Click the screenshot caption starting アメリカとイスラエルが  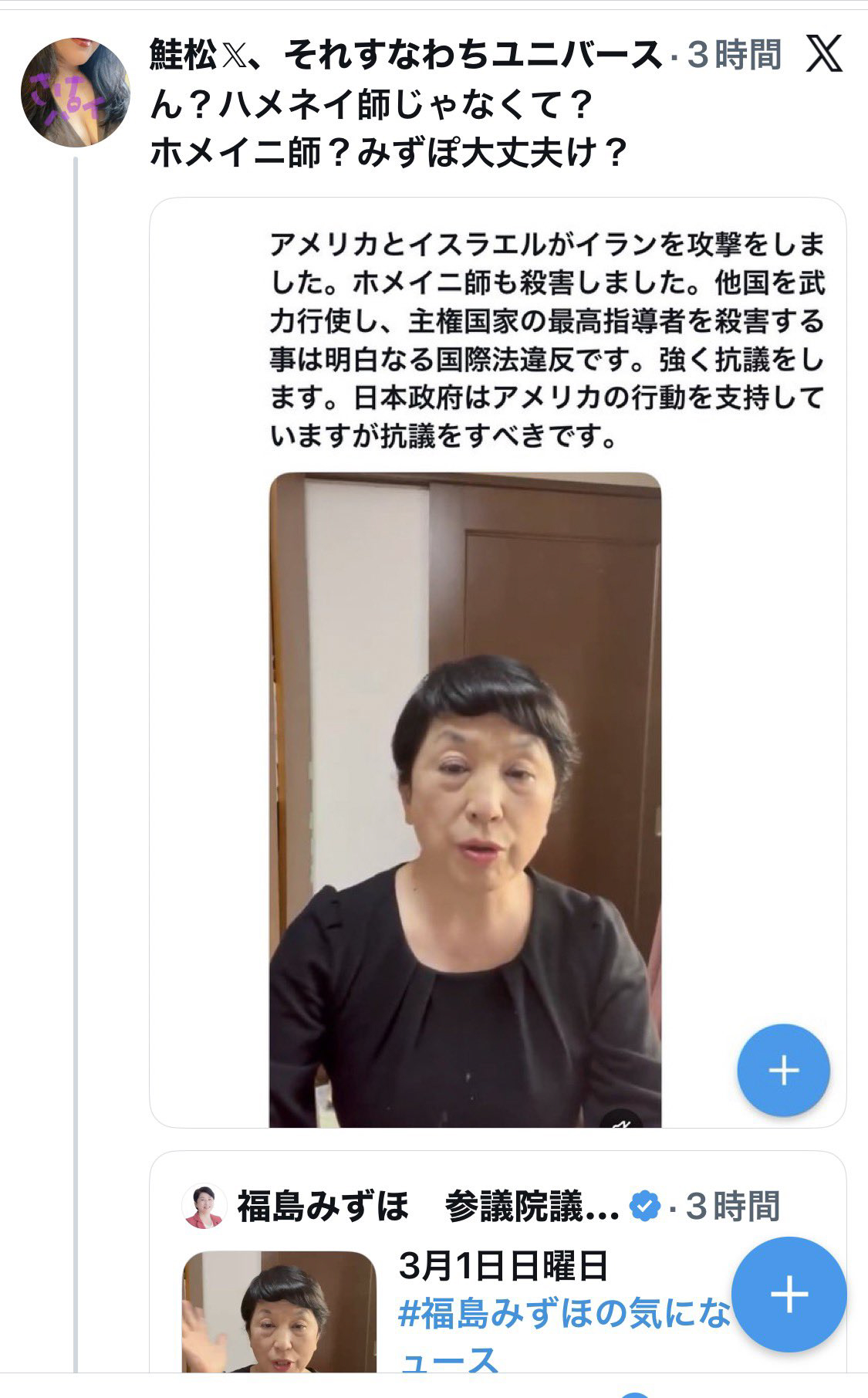[x=547, y=340]
